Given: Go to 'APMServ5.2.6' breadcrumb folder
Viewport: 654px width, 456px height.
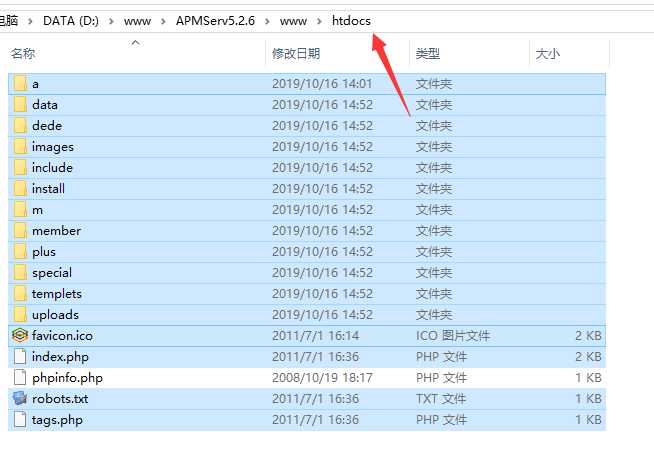Looking at the screenshot, I should tap(215, 21).
